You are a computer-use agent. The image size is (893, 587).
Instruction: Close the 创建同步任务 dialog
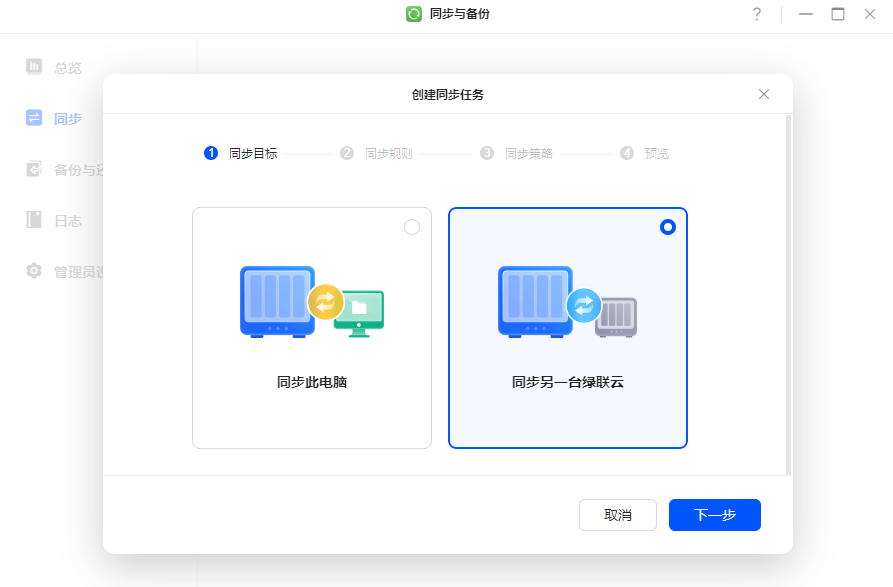(x=764, y=94)
